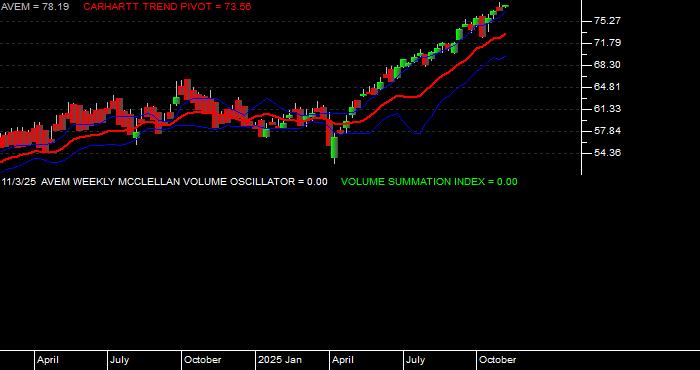Click the first April label on the time axis
The image size is (700, 370).
click(x=48, y=360)
